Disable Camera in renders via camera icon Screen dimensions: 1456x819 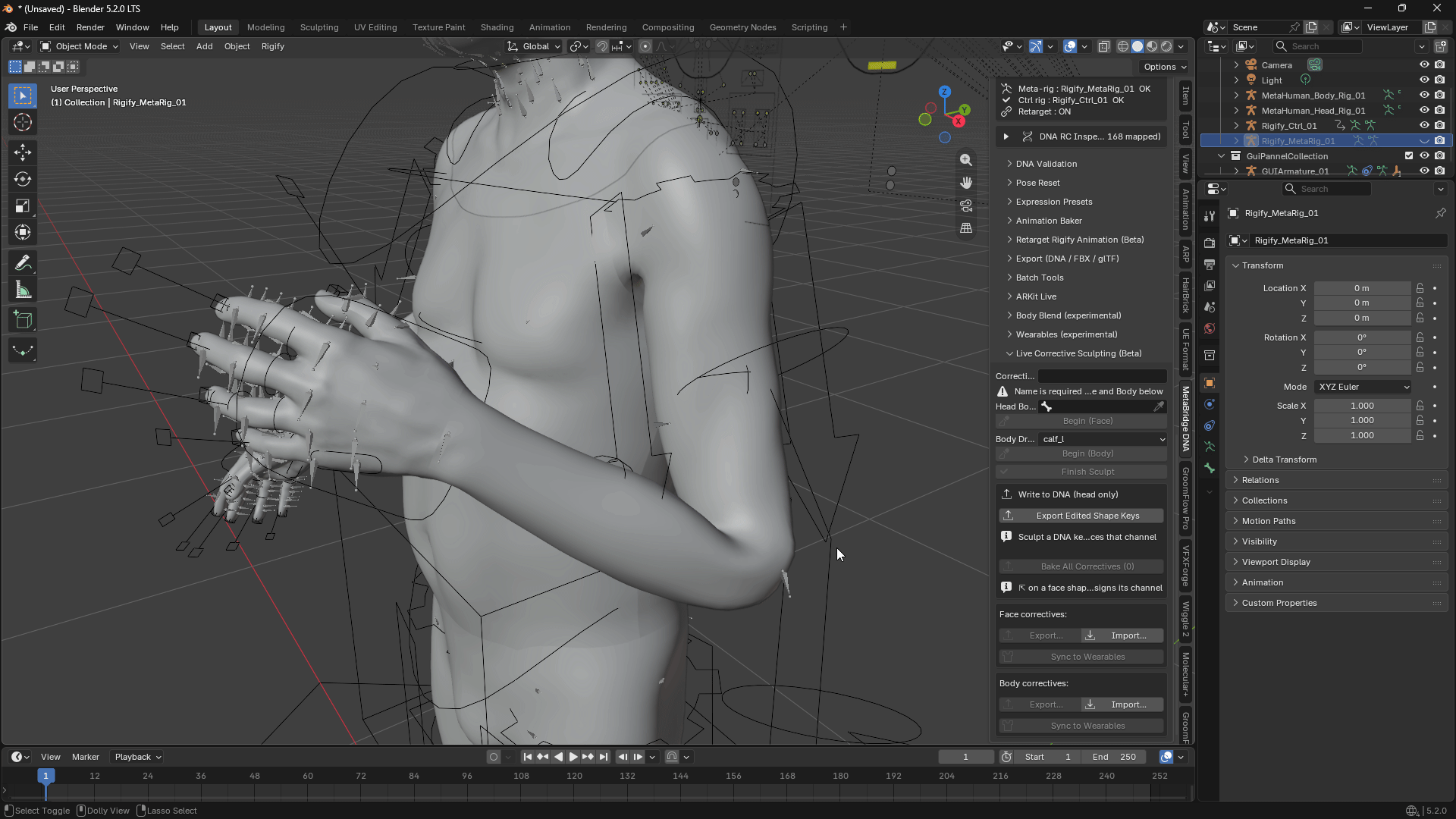(1439, 65)
